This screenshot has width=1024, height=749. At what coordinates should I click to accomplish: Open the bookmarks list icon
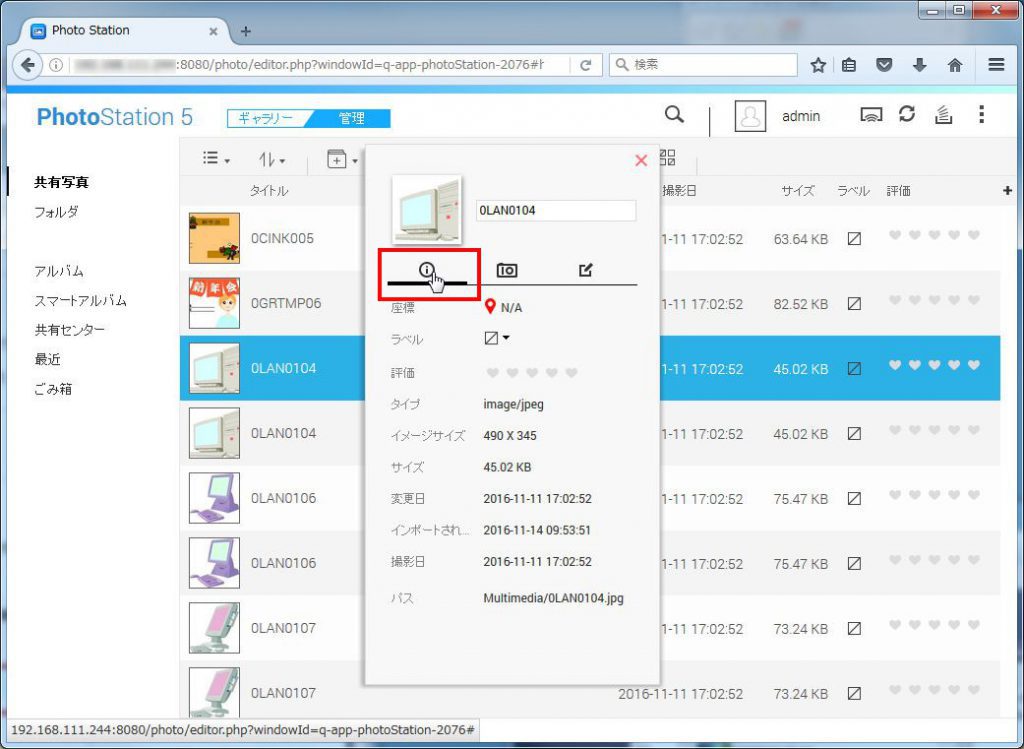click(x=849, y=65)
